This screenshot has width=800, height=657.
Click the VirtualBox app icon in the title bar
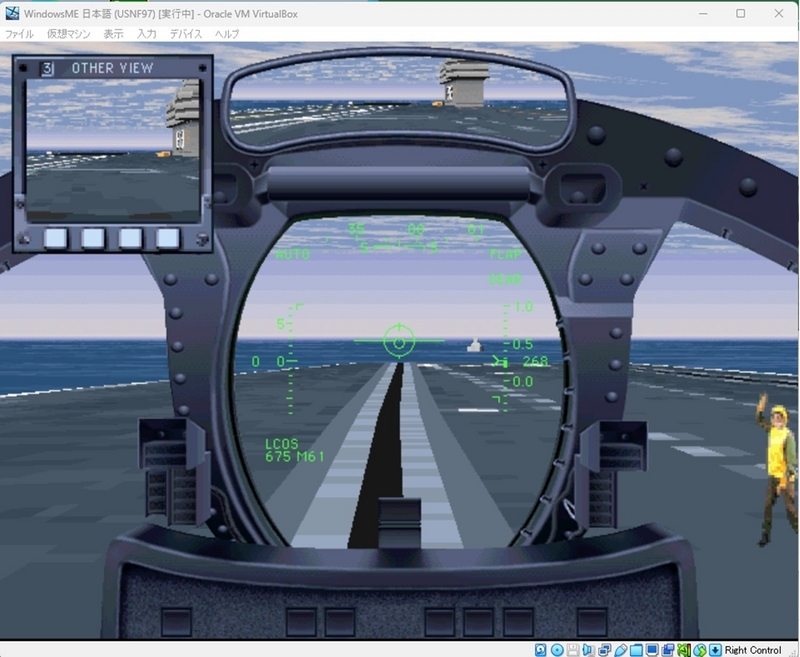click(12, 13)
